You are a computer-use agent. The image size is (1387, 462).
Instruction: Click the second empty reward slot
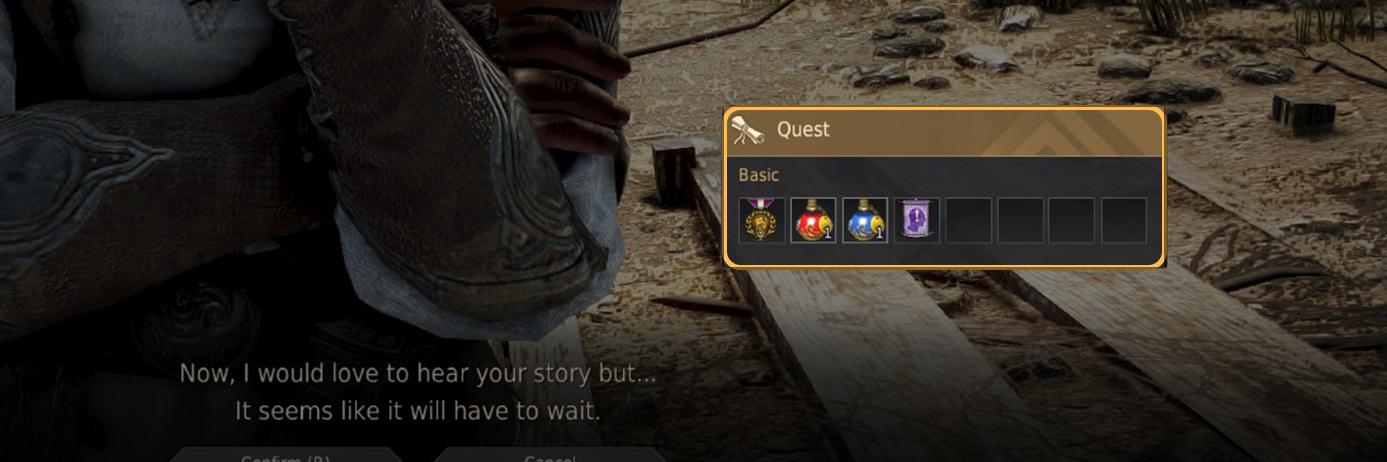1021,220
